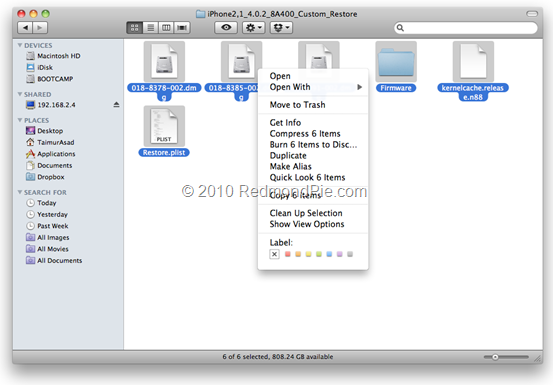Show files from Past Week
The width and height of the screenshot is (553, 385).
coord(47,226)
